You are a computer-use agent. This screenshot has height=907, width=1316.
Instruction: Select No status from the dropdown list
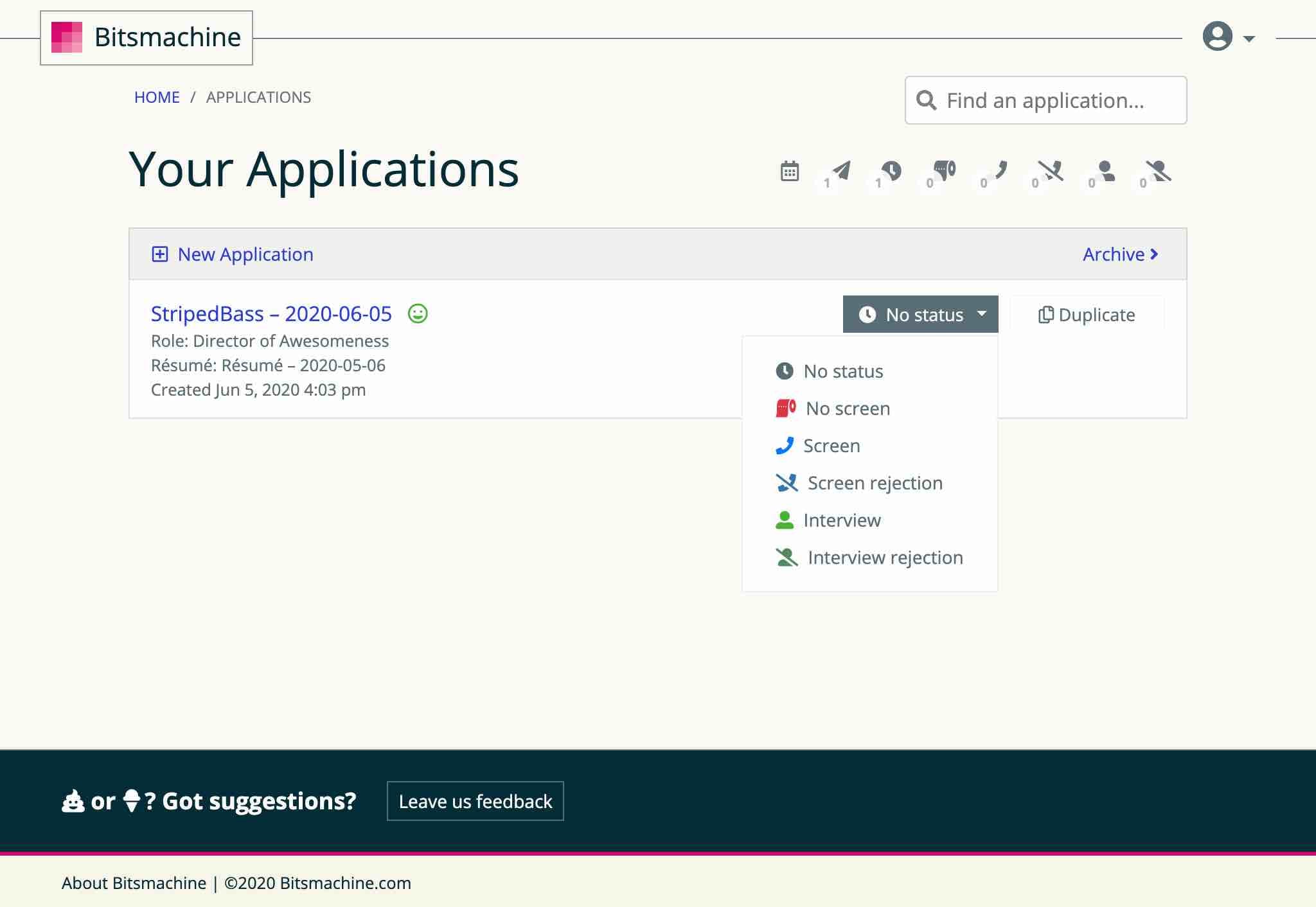842,371
